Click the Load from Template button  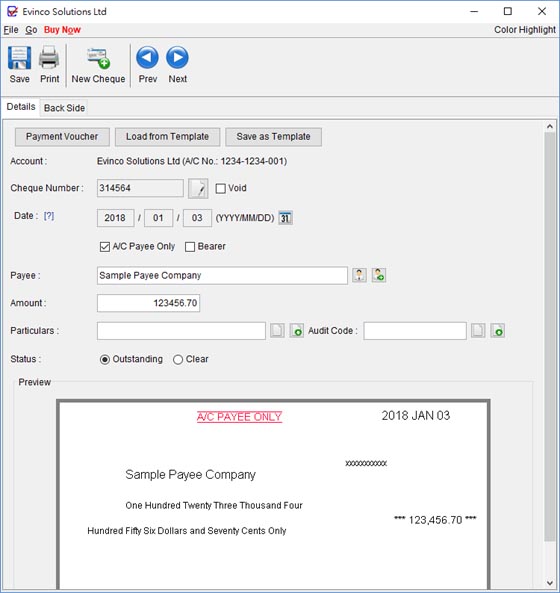[168, 137]
